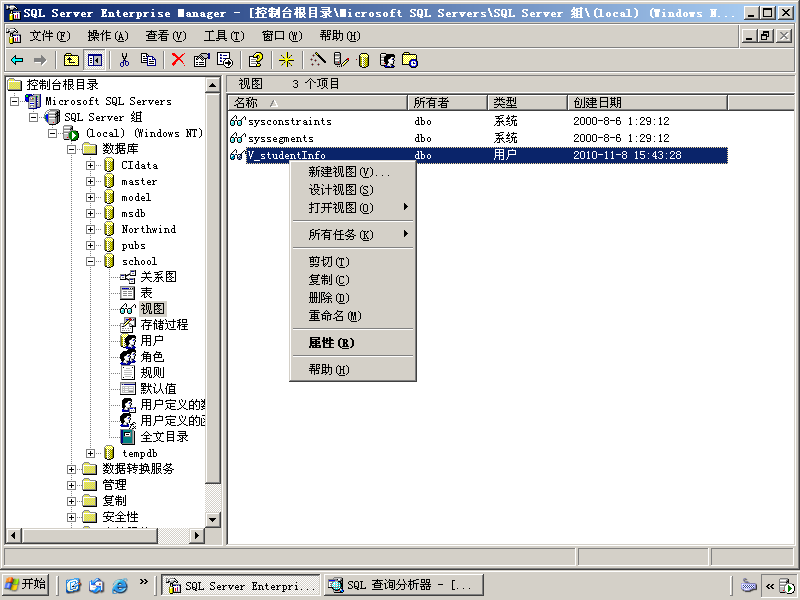Expand the tempdb database node
Screen dimensions: 800x600
(90, 453)
